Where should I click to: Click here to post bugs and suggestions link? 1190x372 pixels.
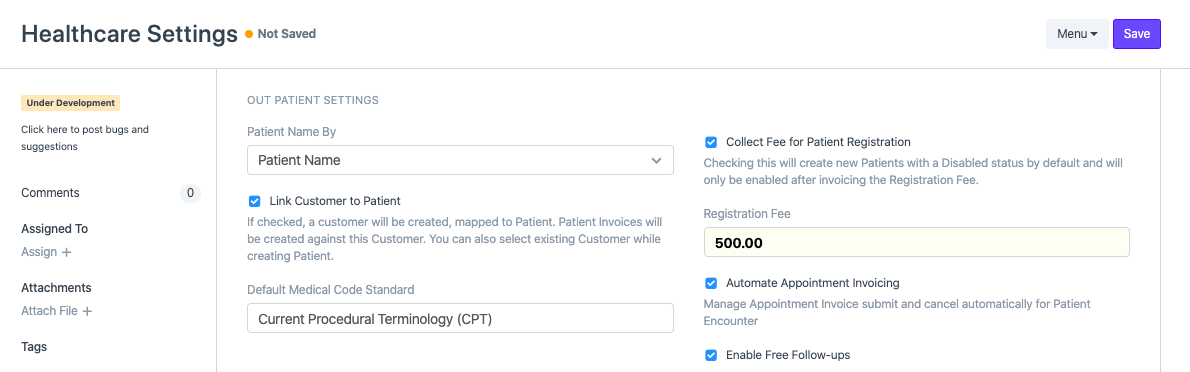pos(85,138)
